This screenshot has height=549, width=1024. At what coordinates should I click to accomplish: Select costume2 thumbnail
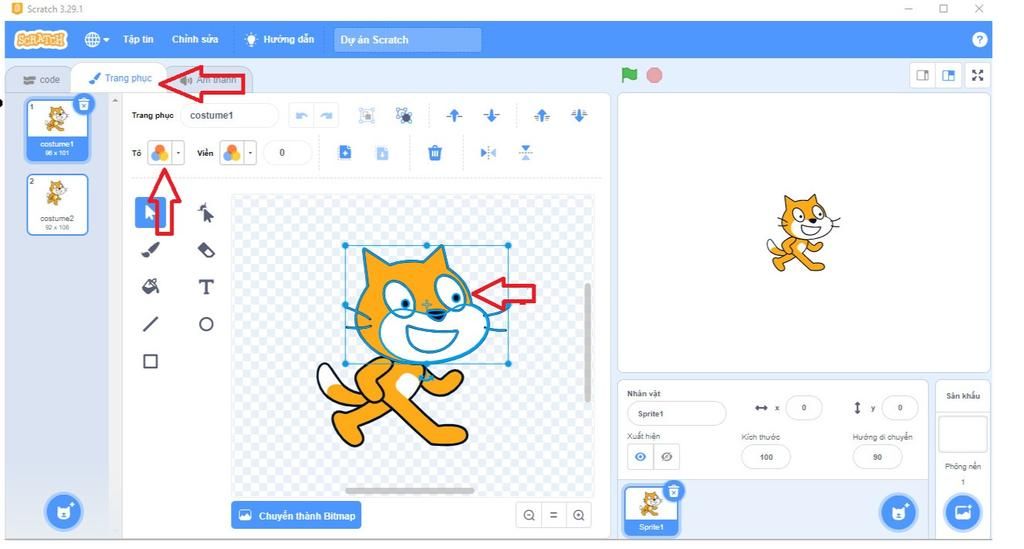[x=57, y=204]
